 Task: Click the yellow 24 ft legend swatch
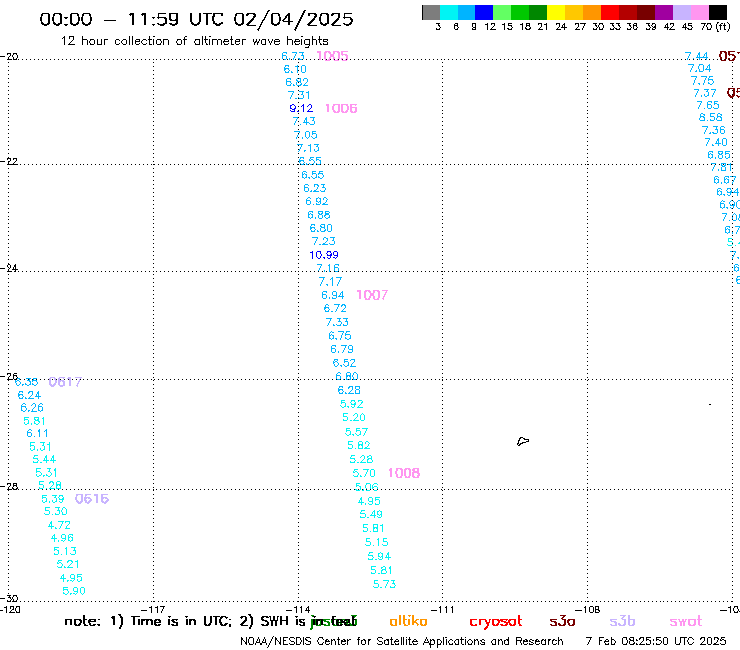tap(556, 12)
